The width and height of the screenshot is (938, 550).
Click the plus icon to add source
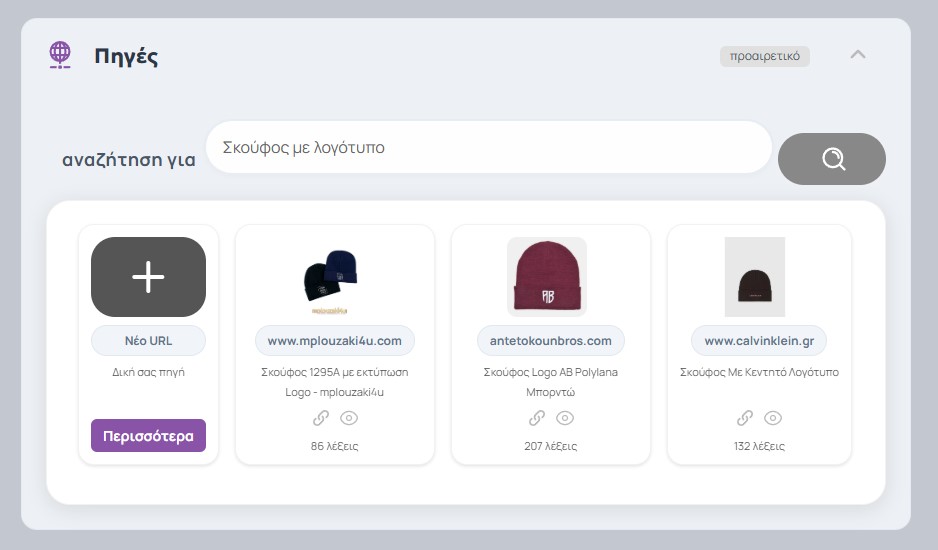(x=148, y=277)
